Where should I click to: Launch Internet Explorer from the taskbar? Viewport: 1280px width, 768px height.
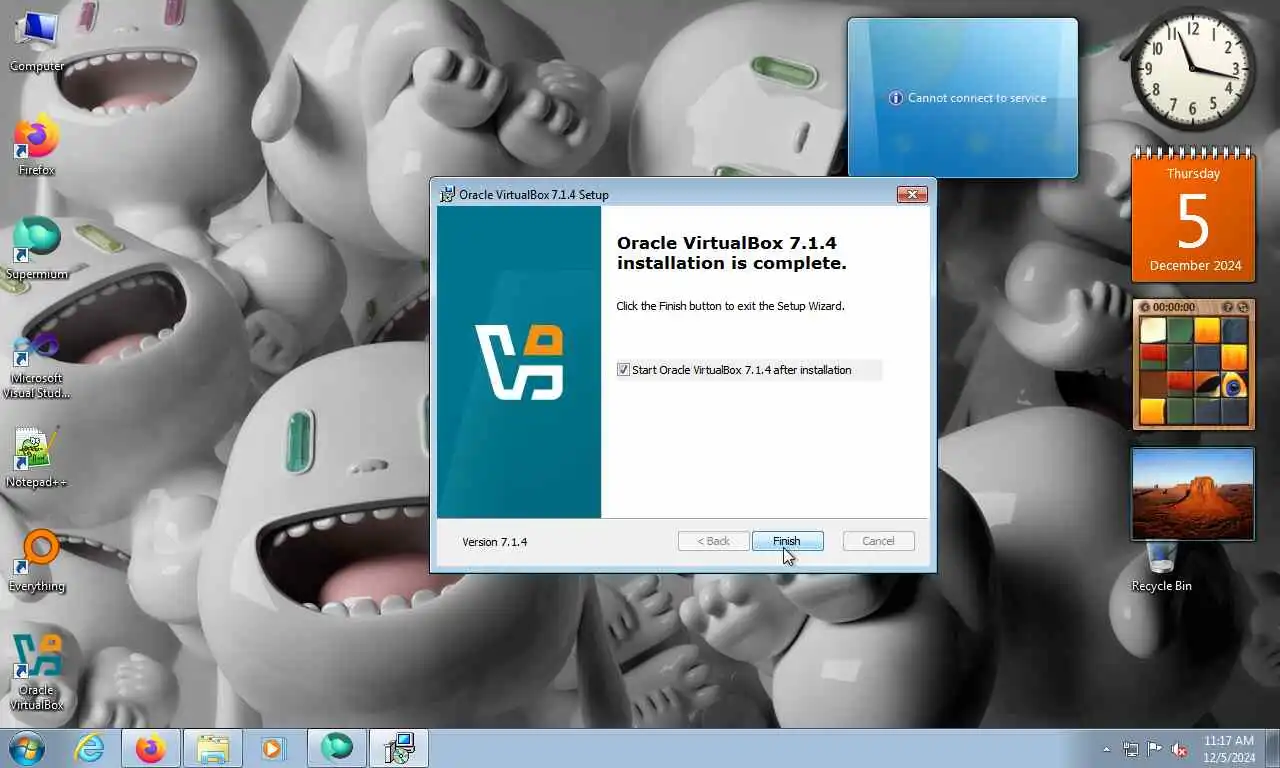tap(89, 748)
